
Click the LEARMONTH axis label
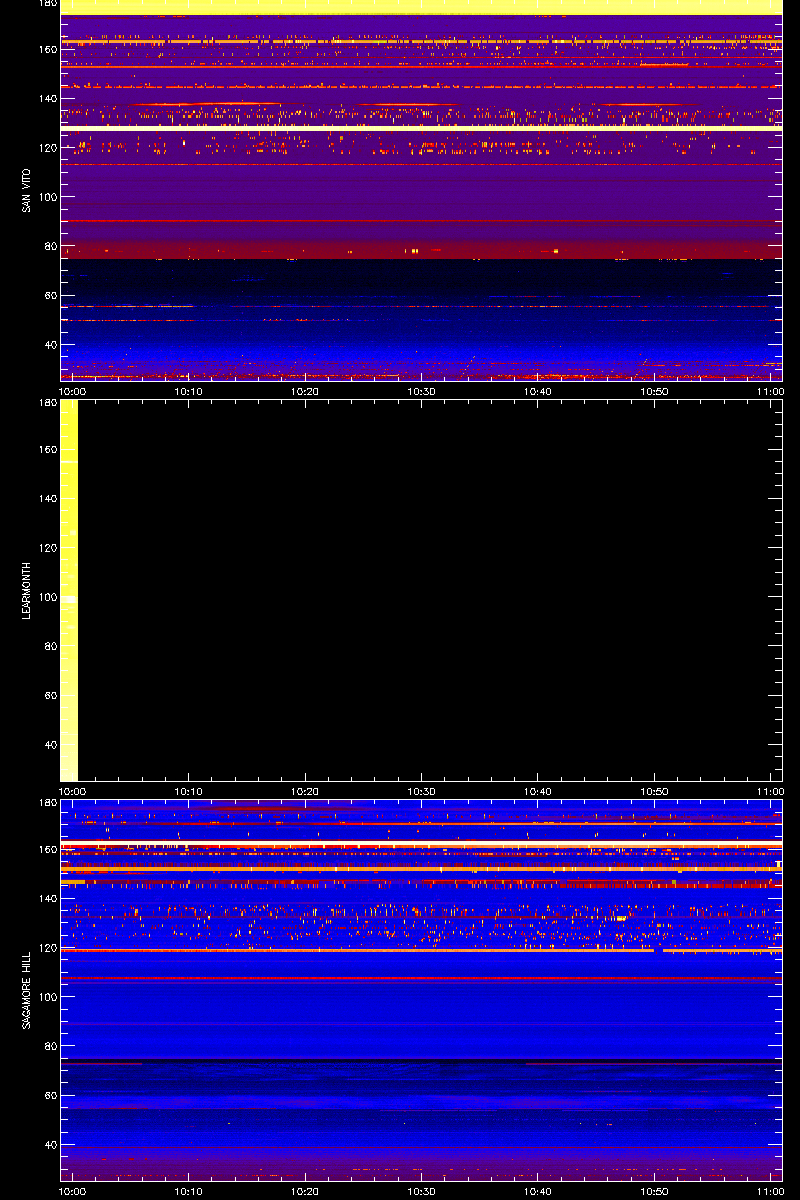28,590
